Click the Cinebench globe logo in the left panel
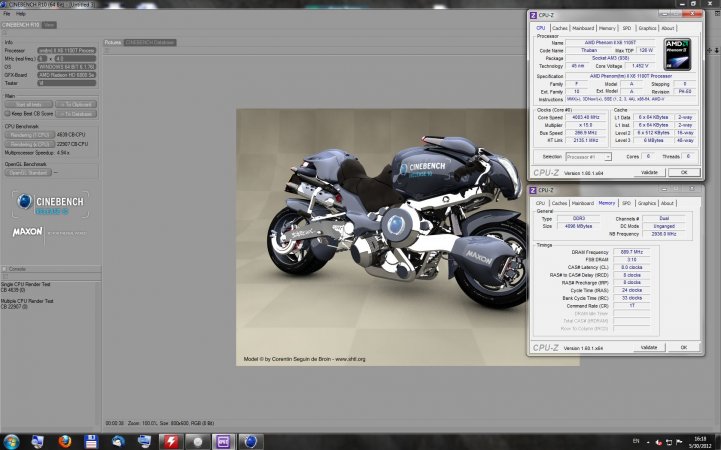 point(24,201)
